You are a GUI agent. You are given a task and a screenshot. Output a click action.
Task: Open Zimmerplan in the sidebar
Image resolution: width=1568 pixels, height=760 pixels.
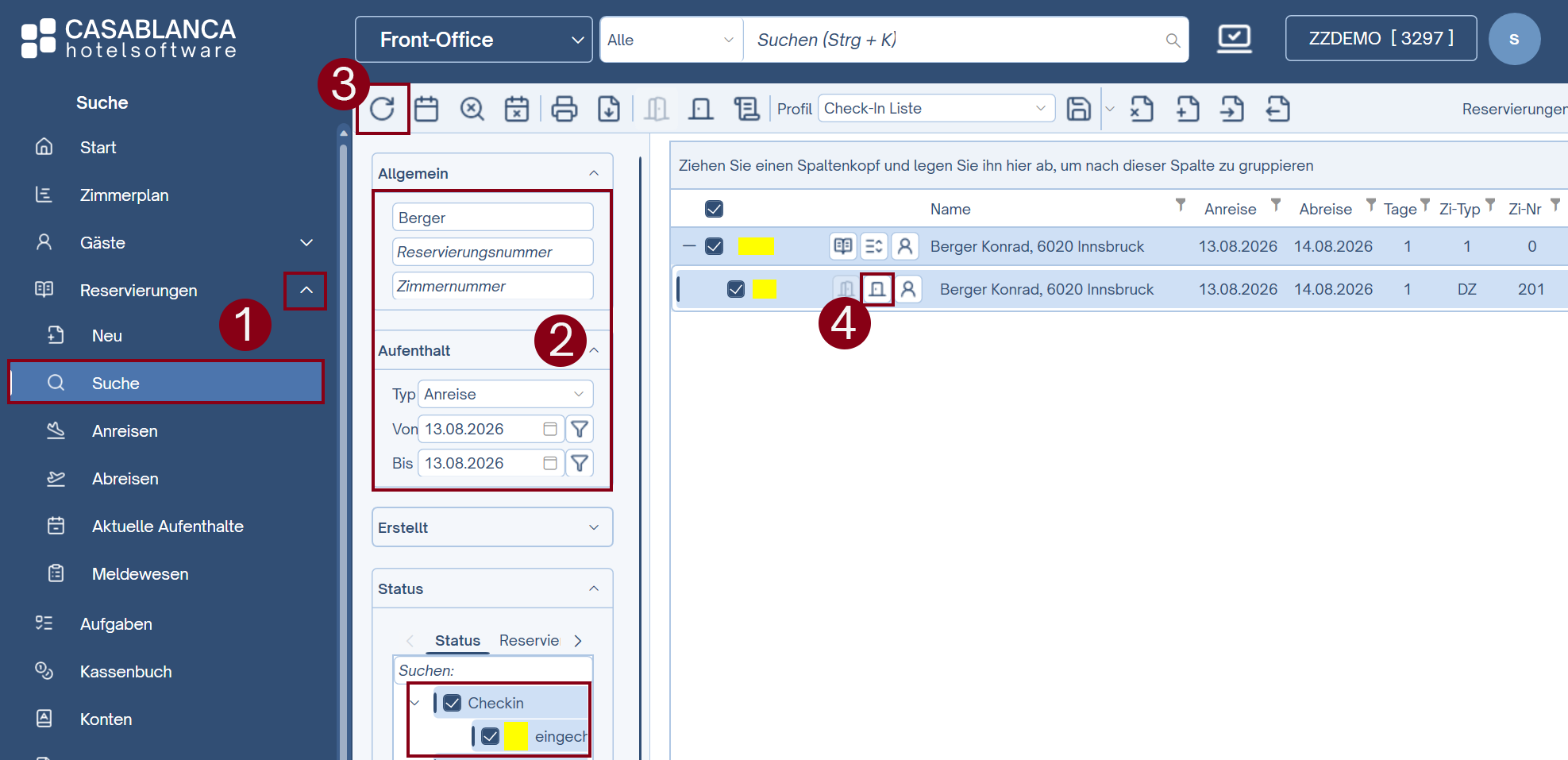click(x=125, y=195)
